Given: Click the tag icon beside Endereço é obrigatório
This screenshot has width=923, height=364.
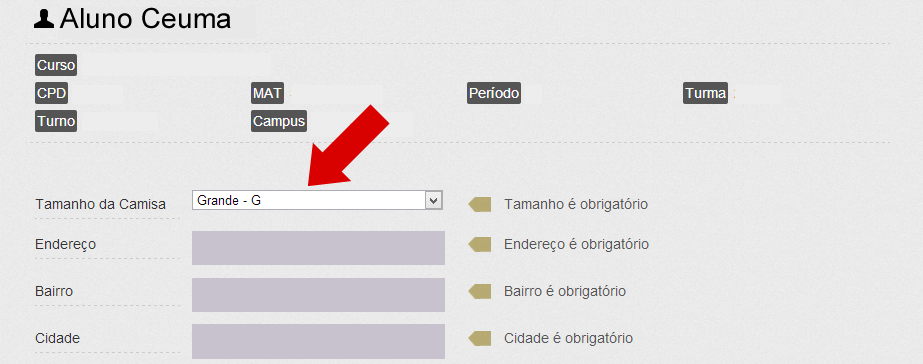Looking at the screenshot, I should pyautogui.click(x=480, y=244).
